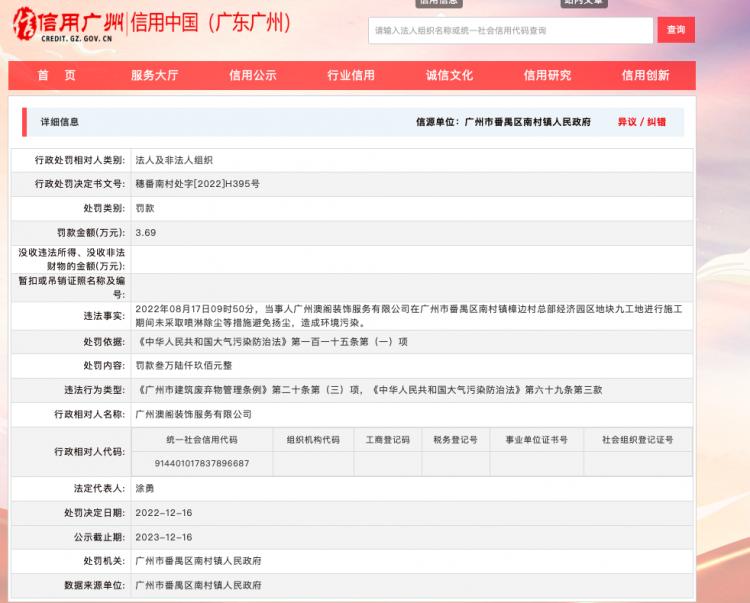Click the 行政处罚相对人类别 label
Screen dimensions: 750x603
pos(80,160)
